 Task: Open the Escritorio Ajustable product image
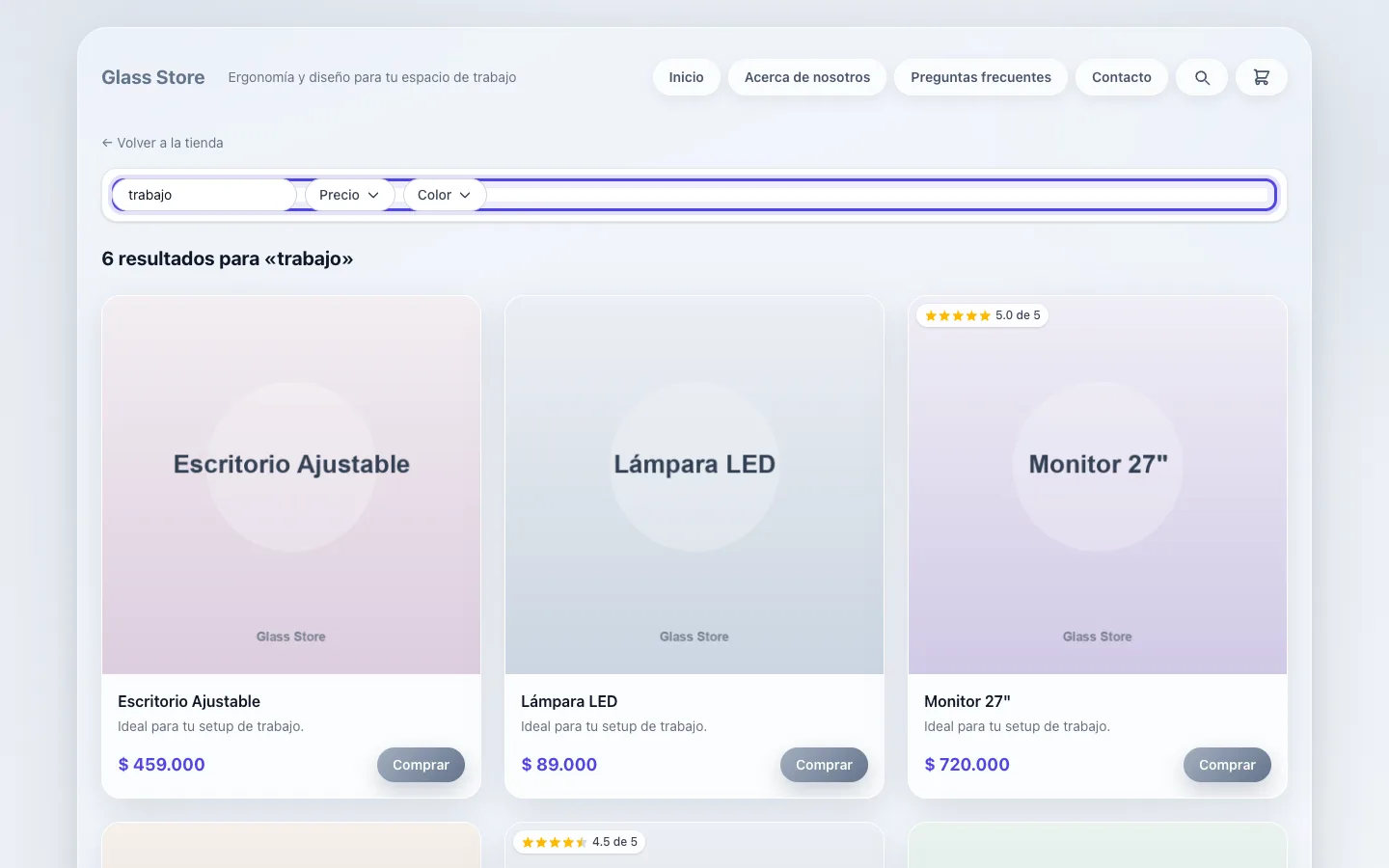(291, 485)
